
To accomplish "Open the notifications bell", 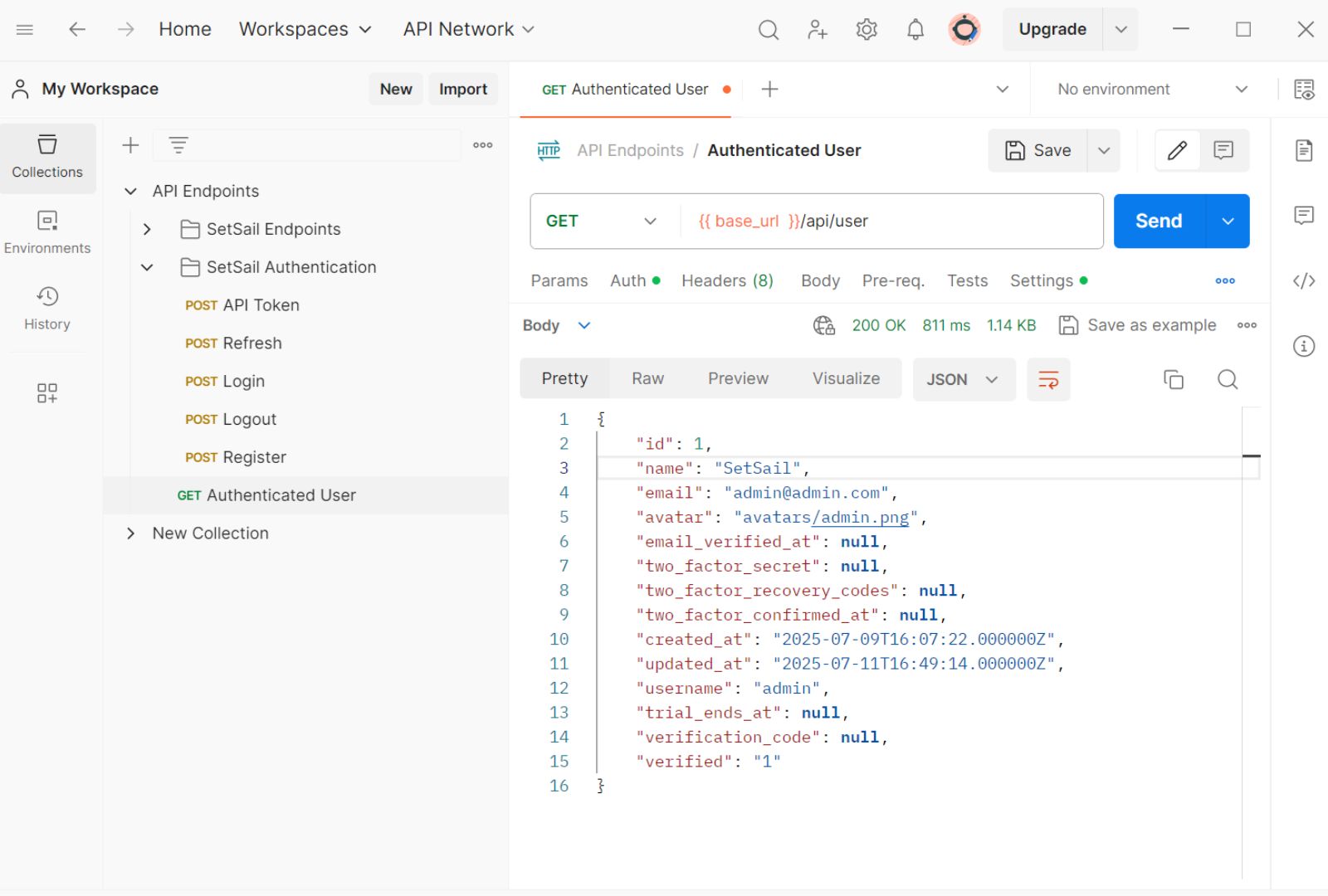I will [x=915, y=30].
